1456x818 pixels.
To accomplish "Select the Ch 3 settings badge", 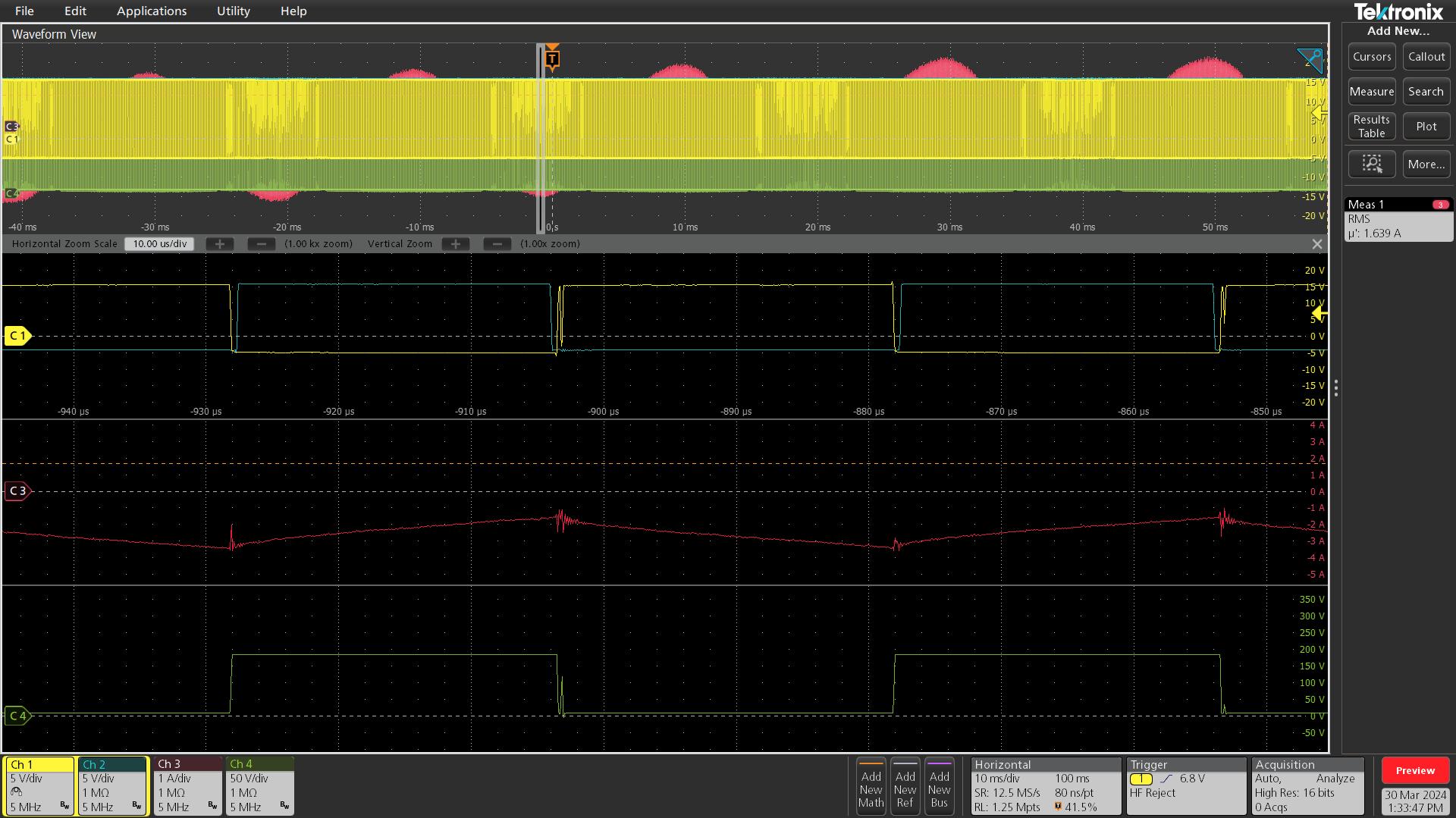I will [187, 785].
